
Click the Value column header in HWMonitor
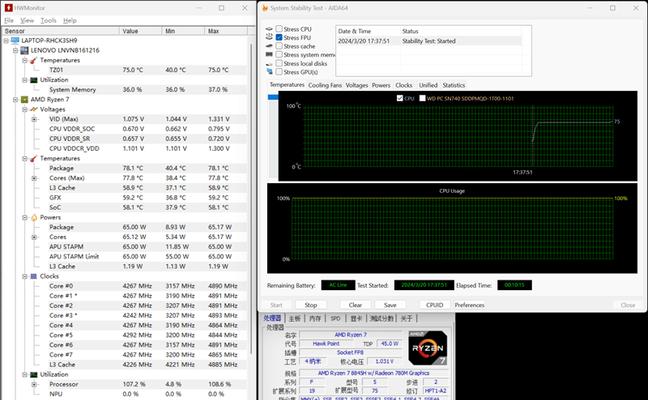click(141, 31)
